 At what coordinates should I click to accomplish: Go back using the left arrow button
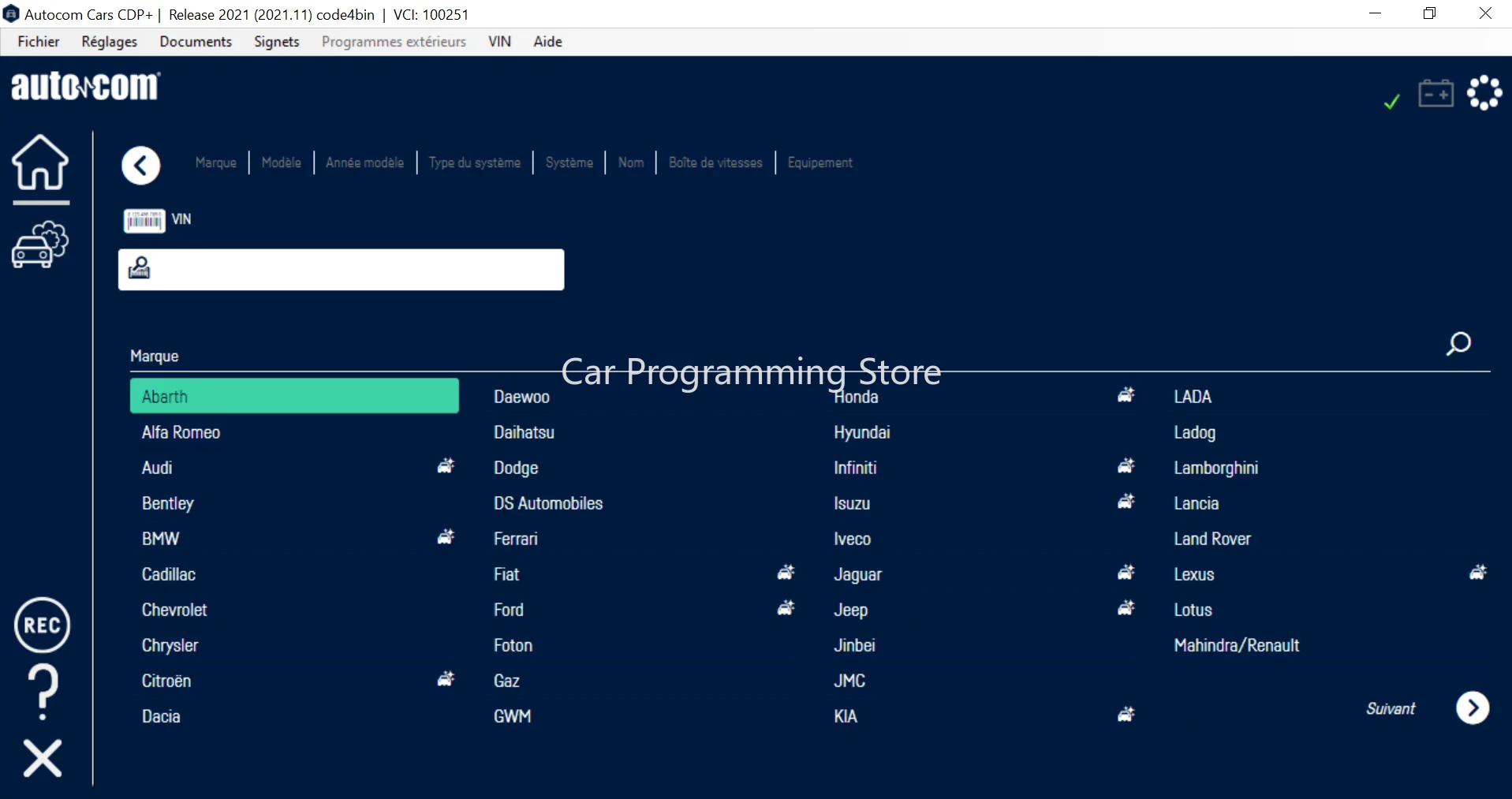coord(141,166)
